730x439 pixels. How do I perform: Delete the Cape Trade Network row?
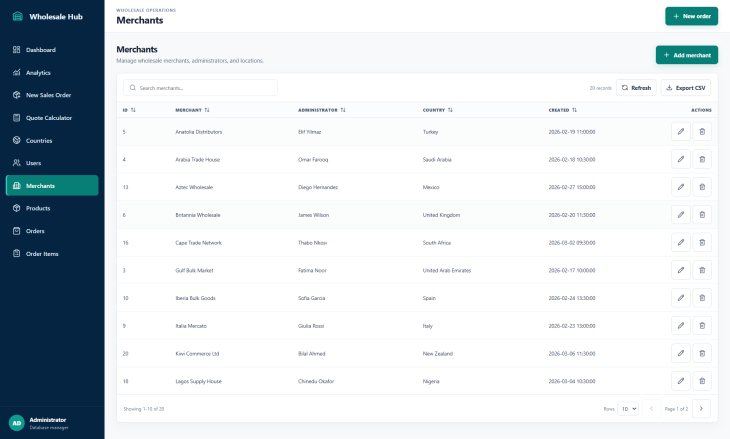(702, 243)
